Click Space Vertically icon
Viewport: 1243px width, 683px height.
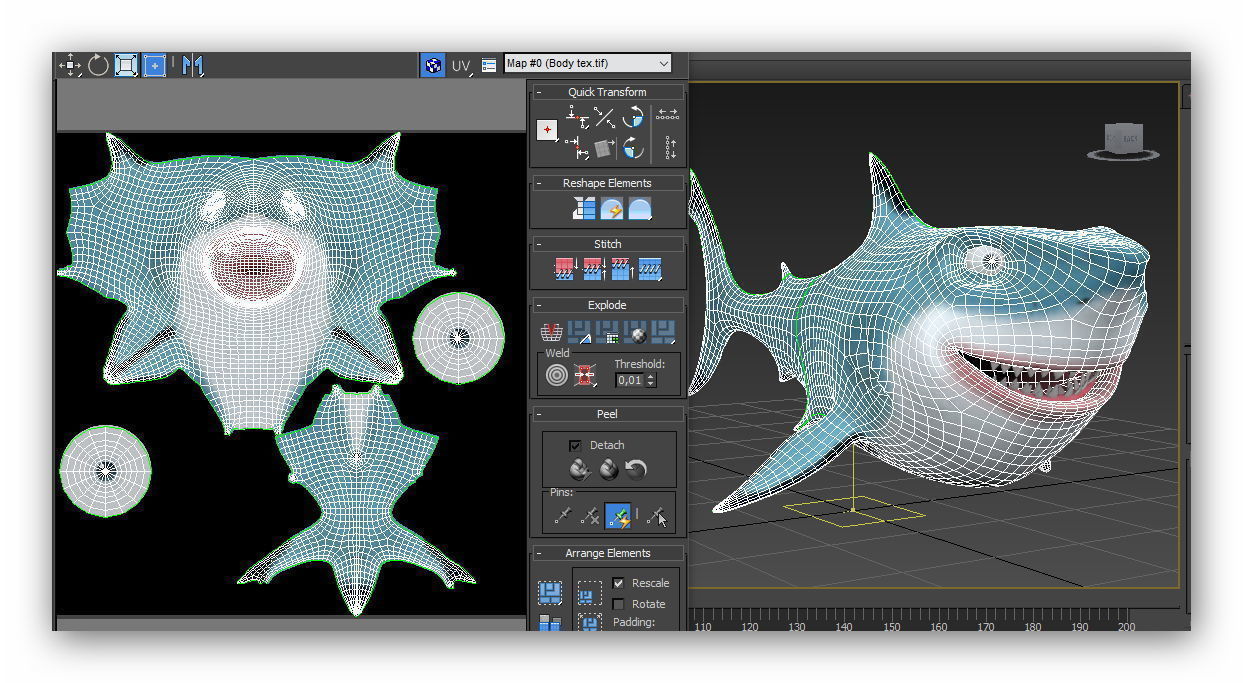click(670, 149)
